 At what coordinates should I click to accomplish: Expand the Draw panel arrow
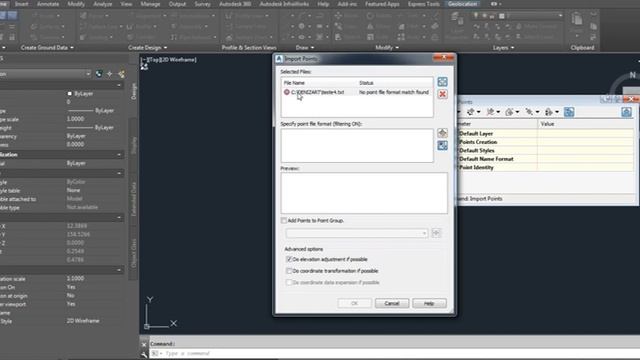pos(312,48)
